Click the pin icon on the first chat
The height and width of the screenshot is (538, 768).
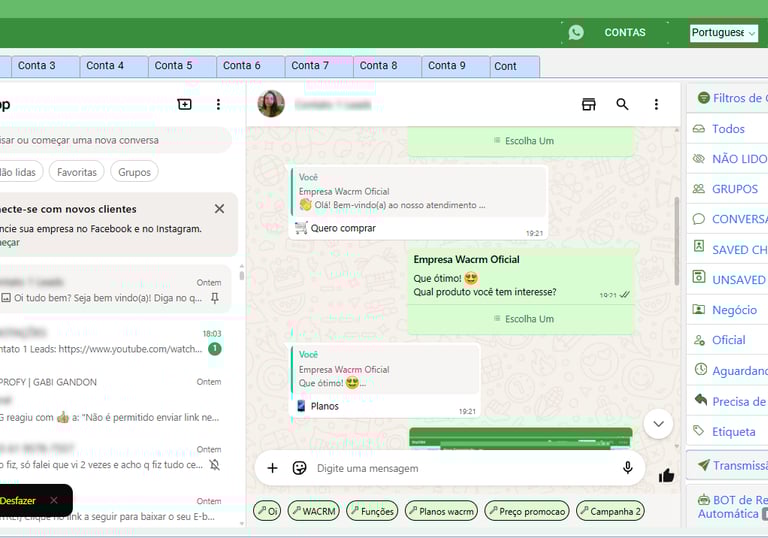pos(215,298)
